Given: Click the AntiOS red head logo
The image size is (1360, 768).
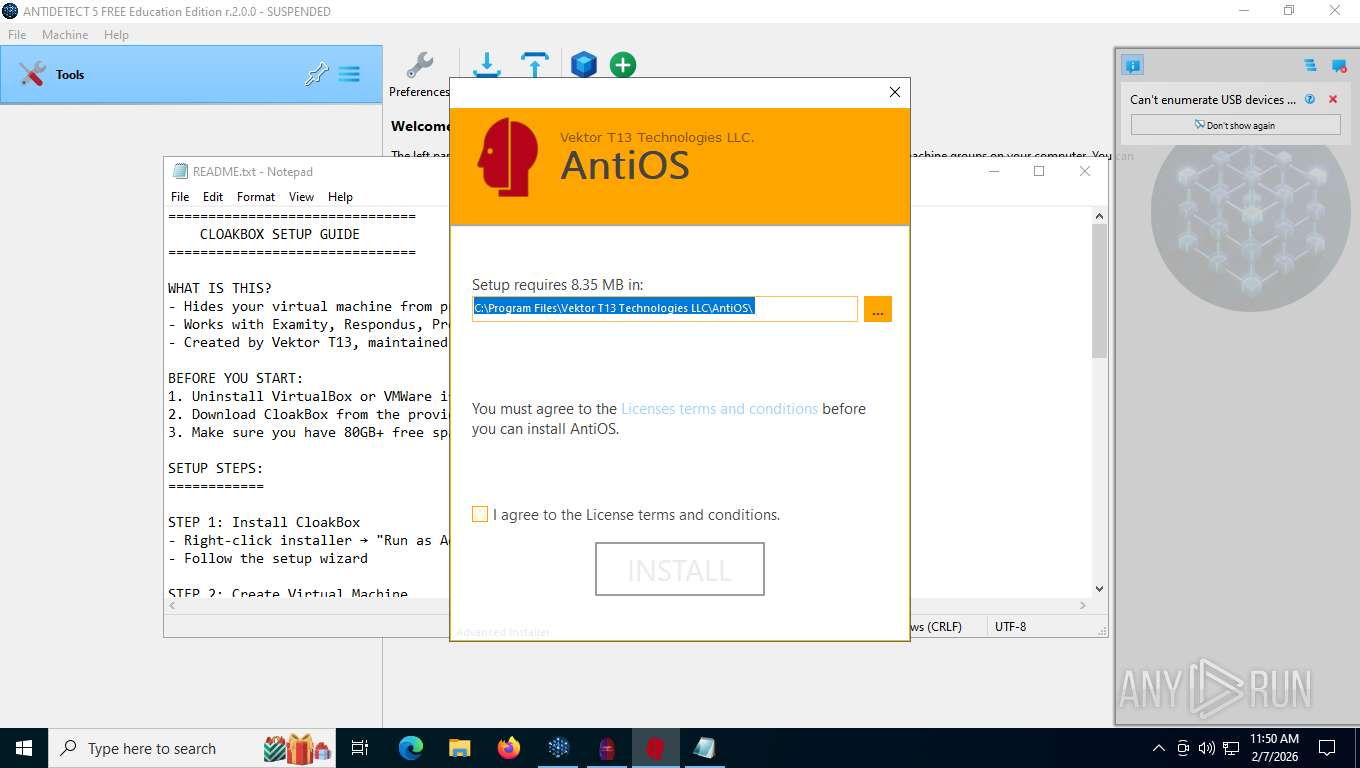Looking at the screenshot, I should (x=508, y=157).
